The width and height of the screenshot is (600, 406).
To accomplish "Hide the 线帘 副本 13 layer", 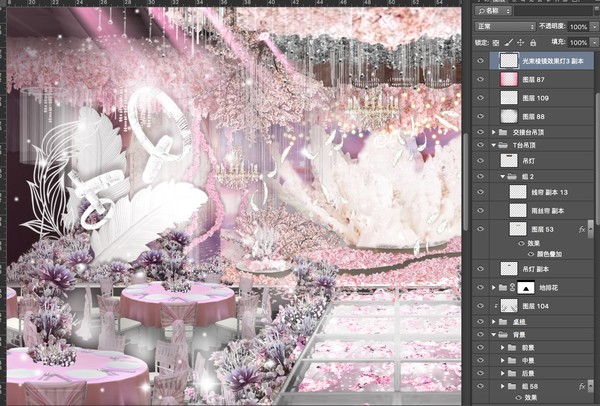I will 481,192.
